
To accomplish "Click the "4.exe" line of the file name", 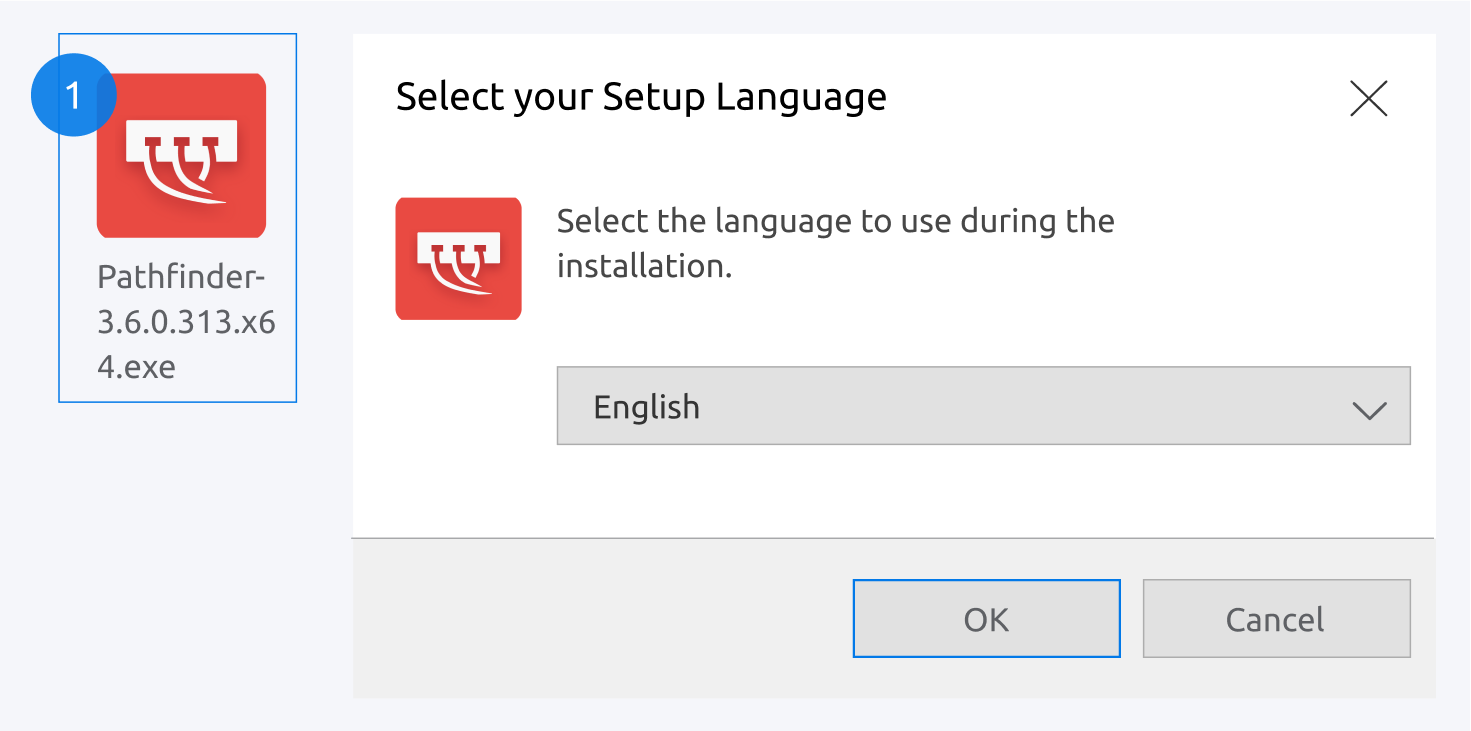I will point(136,367).
